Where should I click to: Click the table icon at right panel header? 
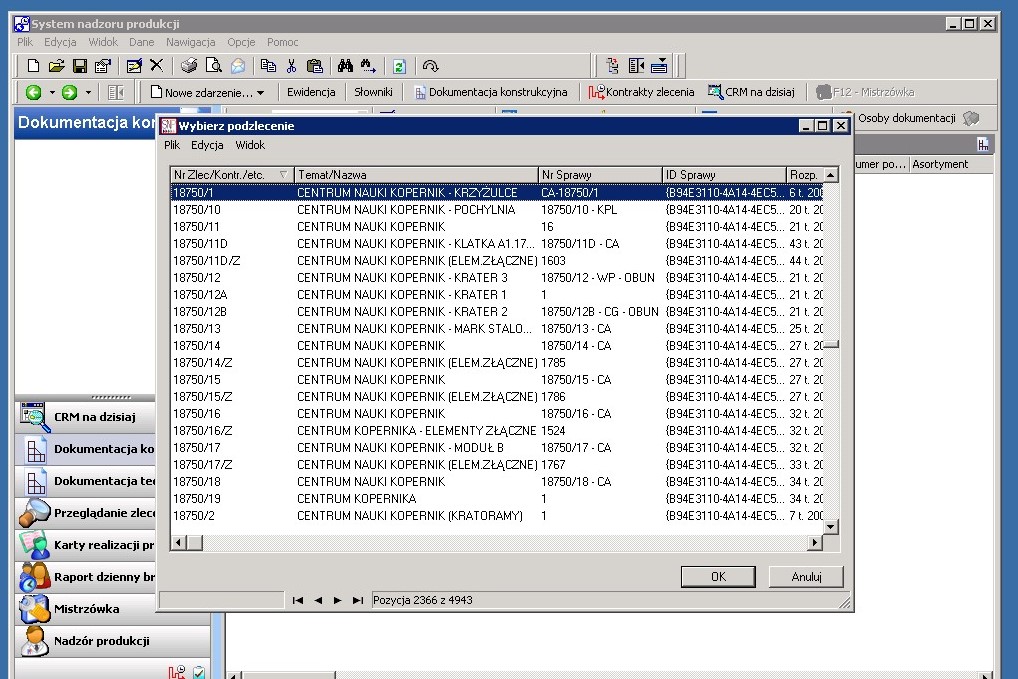pyautogui.click(x=983, y=144)
